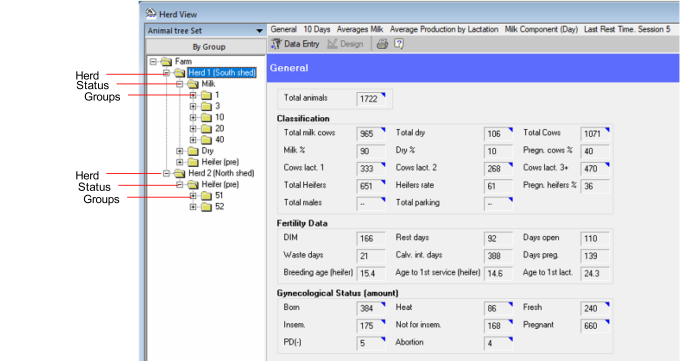This screenshot has height=362, width=680.
Task: Click the help question mark icon
Action: click(x=399, y=44)
